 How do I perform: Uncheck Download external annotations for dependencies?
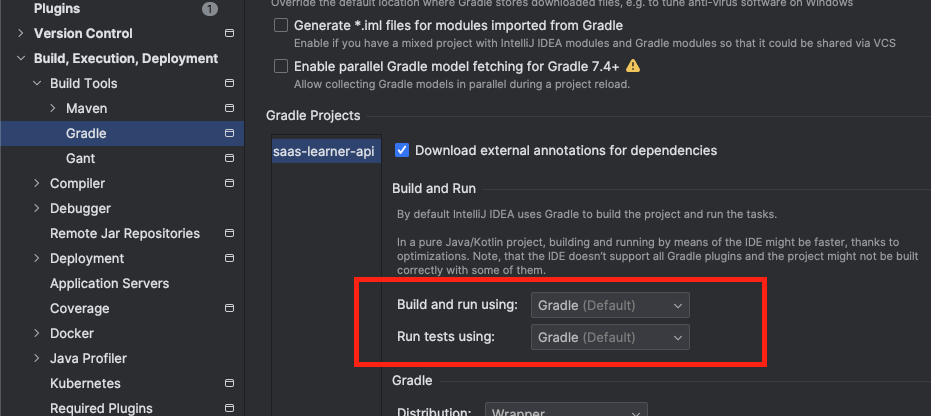(402, 150)
